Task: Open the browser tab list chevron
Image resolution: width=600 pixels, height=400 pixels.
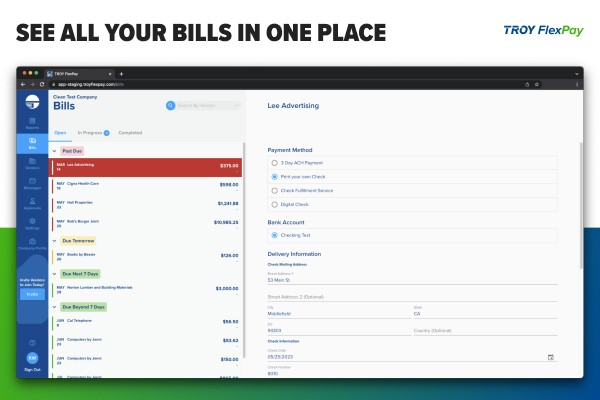Action: (577, 74)
